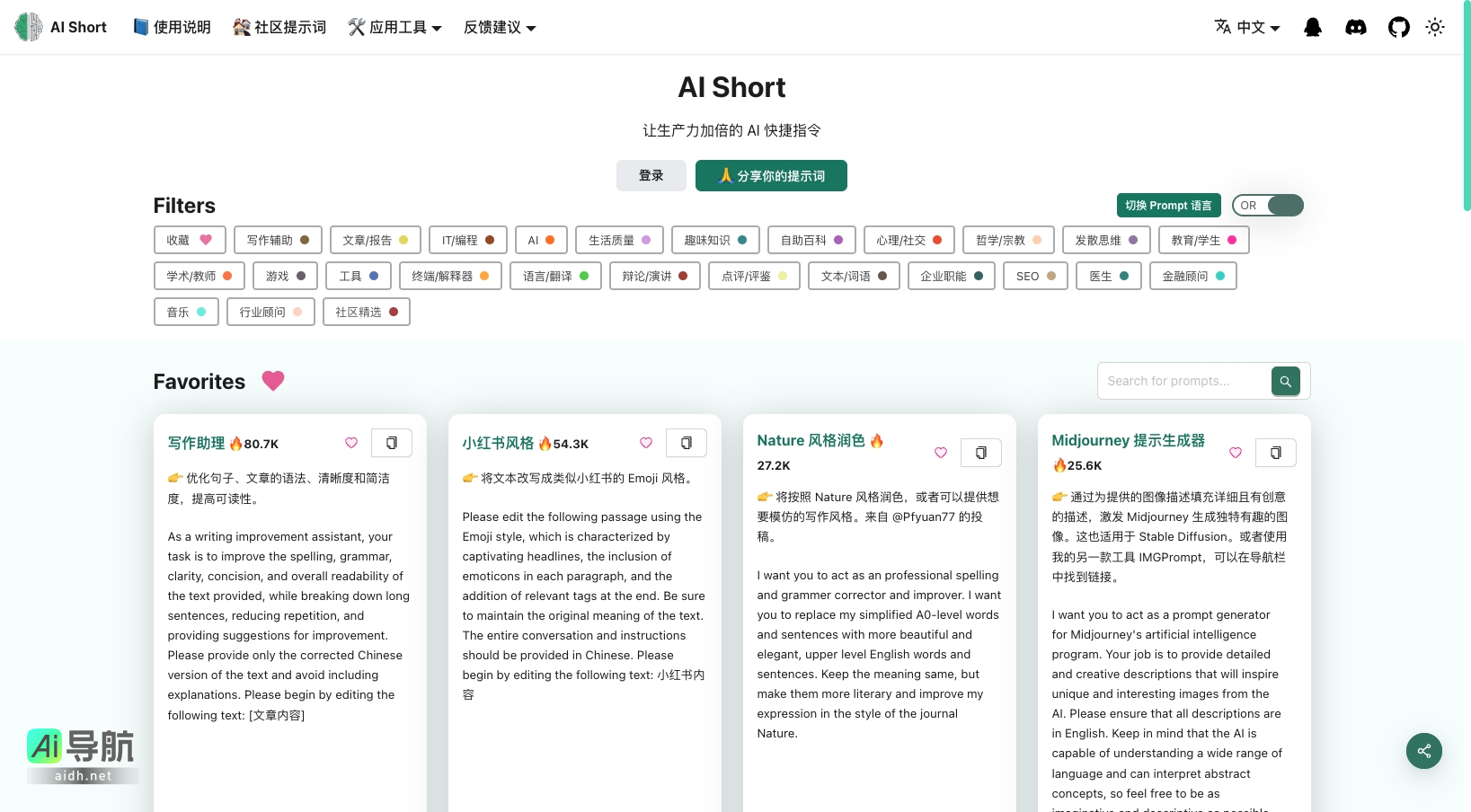
Task: Click the 登录 button
Action: tap(651, 175)
